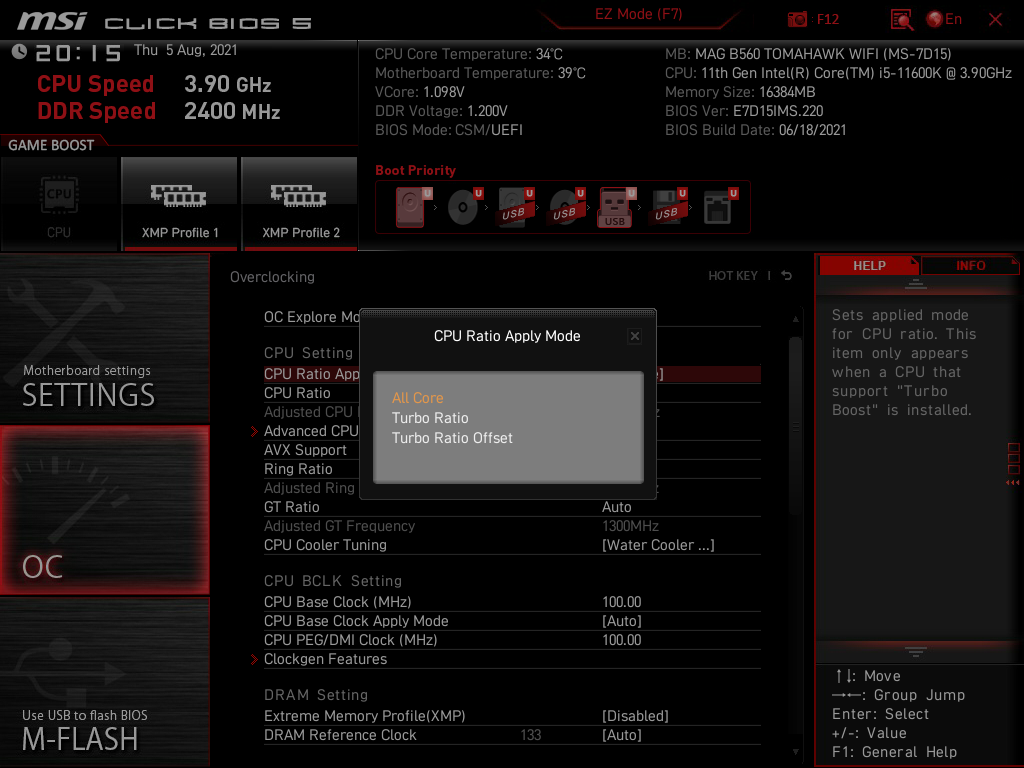Select the USB floppy boot device icon
This screenshot has width=1024, height=768.
pos(668,207)
